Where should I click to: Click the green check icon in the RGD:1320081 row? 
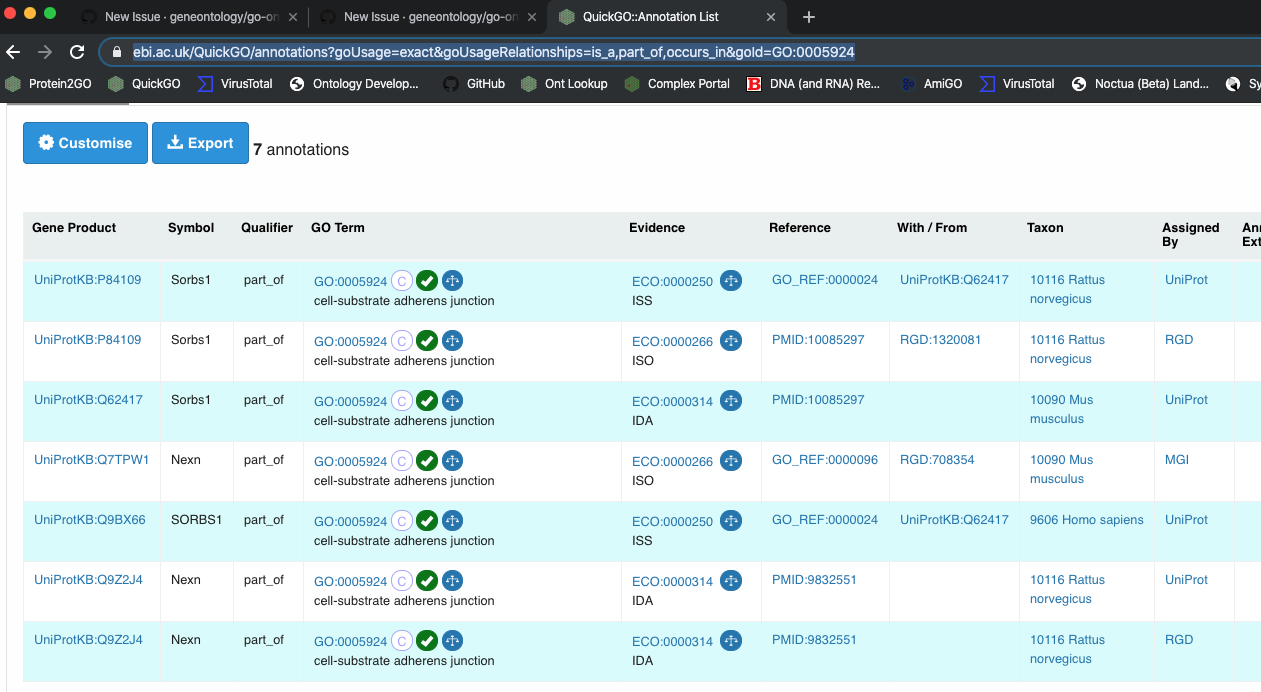[427, 341]
